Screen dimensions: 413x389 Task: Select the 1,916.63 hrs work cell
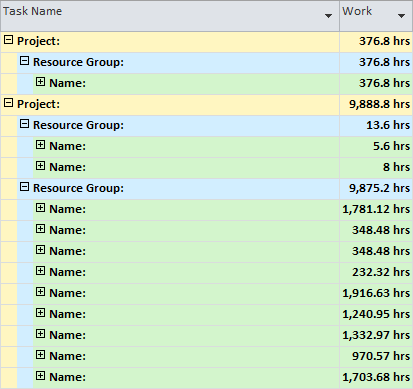(376, 294)
